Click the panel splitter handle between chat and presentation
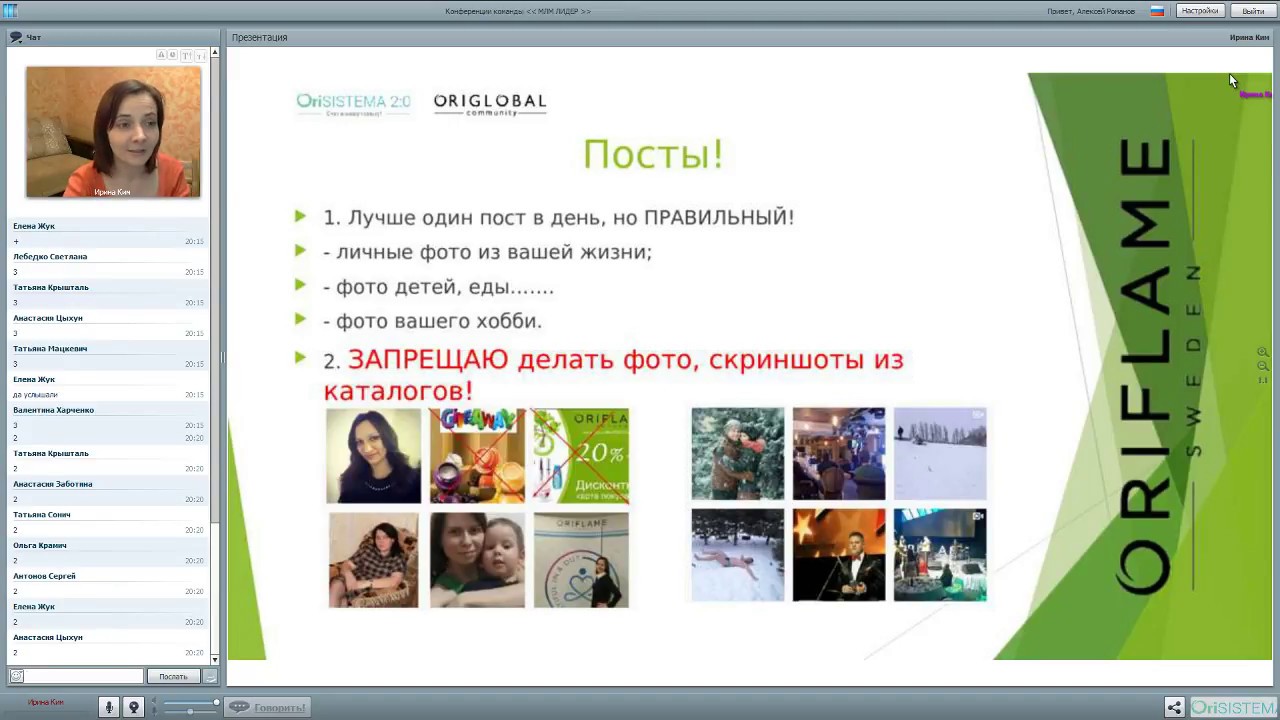Screen dimensions: 1280x720 click(223, 357)
